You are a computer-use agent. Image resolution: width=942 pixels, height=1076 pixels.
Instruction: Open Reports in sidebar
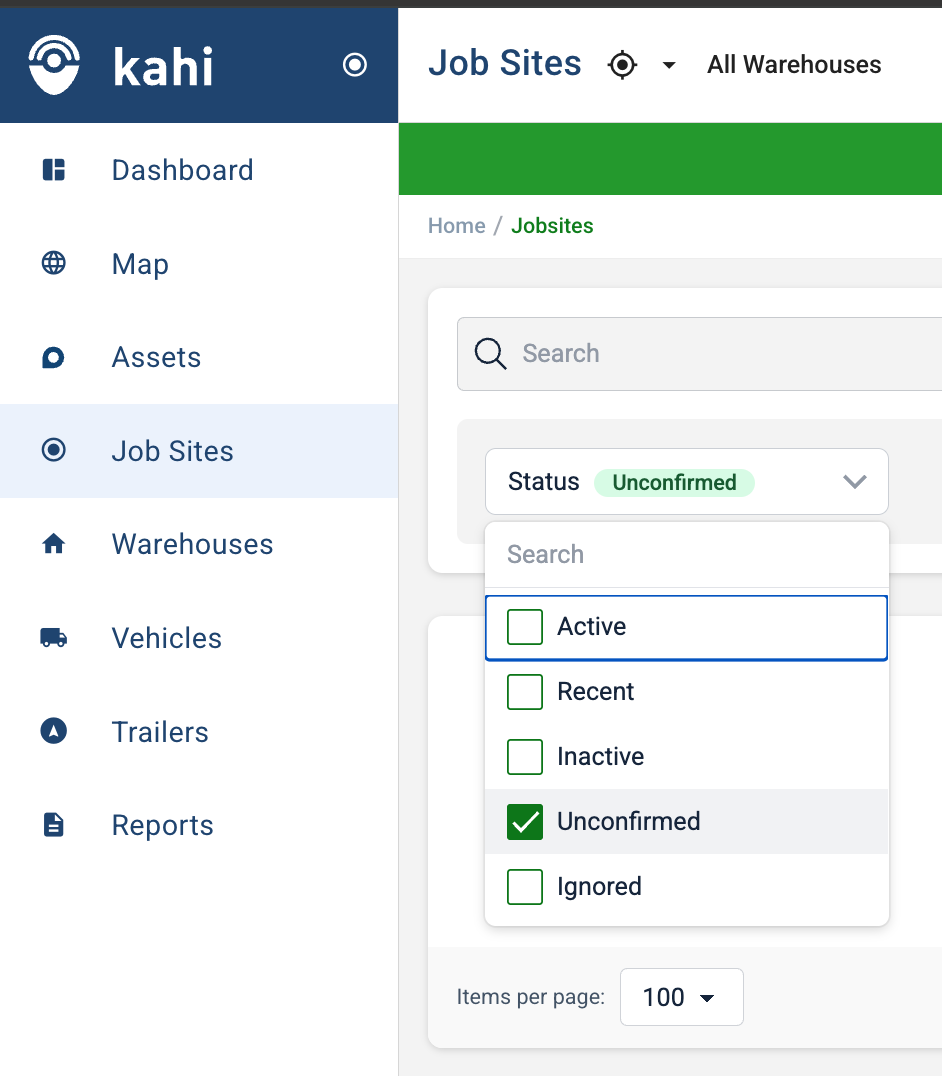tap(199, 825)
